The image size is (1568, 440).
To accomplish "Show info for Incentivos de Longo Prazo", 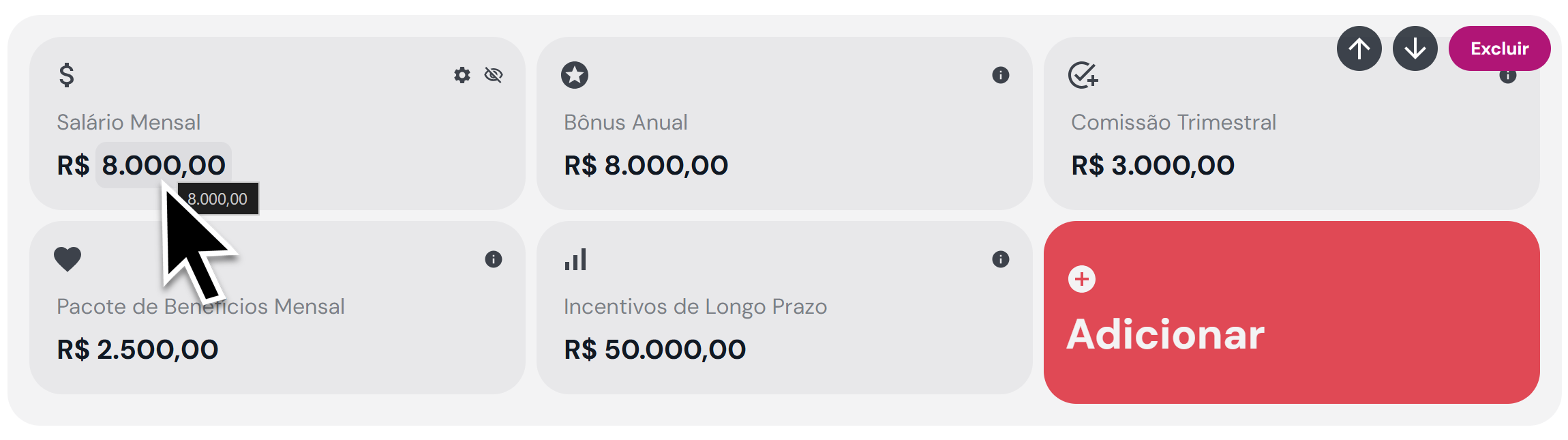I will [1001, 259].
